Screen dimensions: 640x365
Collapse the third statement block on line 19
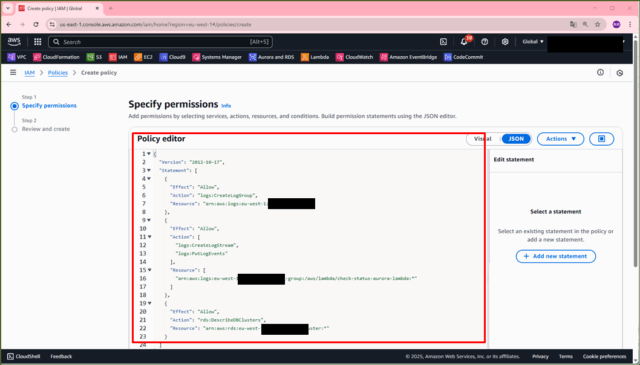(x=150, y=303)
